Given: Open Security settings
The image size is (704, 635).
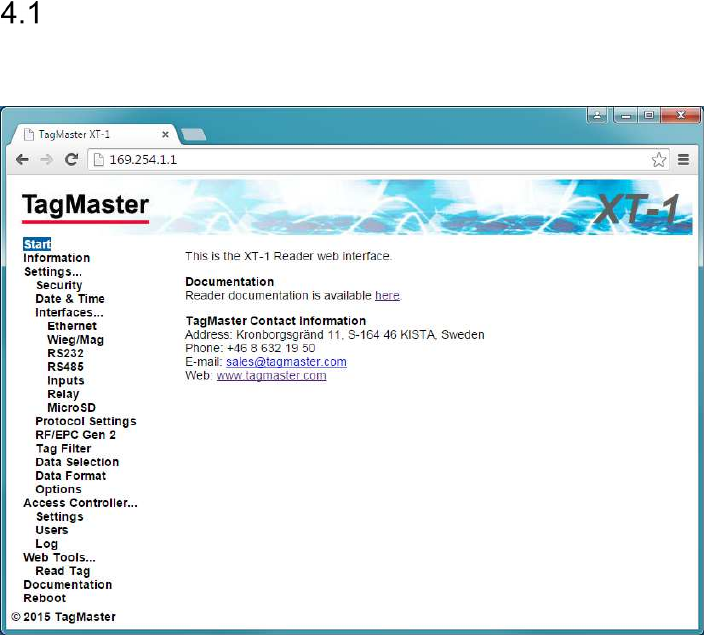Looking at the screenshot, I should click(59, 285).
